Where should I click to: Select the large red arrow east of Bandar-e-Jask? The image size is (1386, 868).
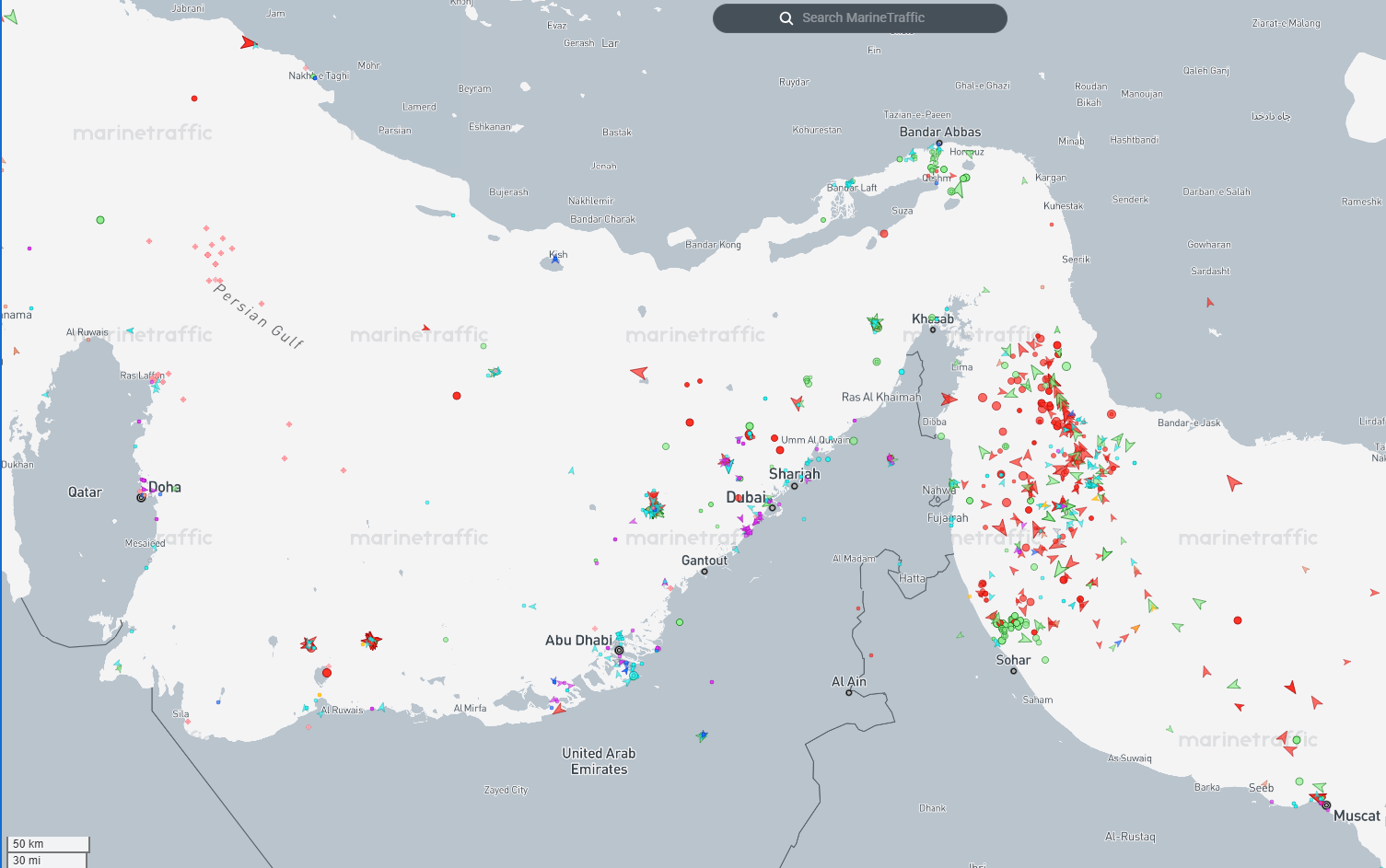(x=1234, y=482)
